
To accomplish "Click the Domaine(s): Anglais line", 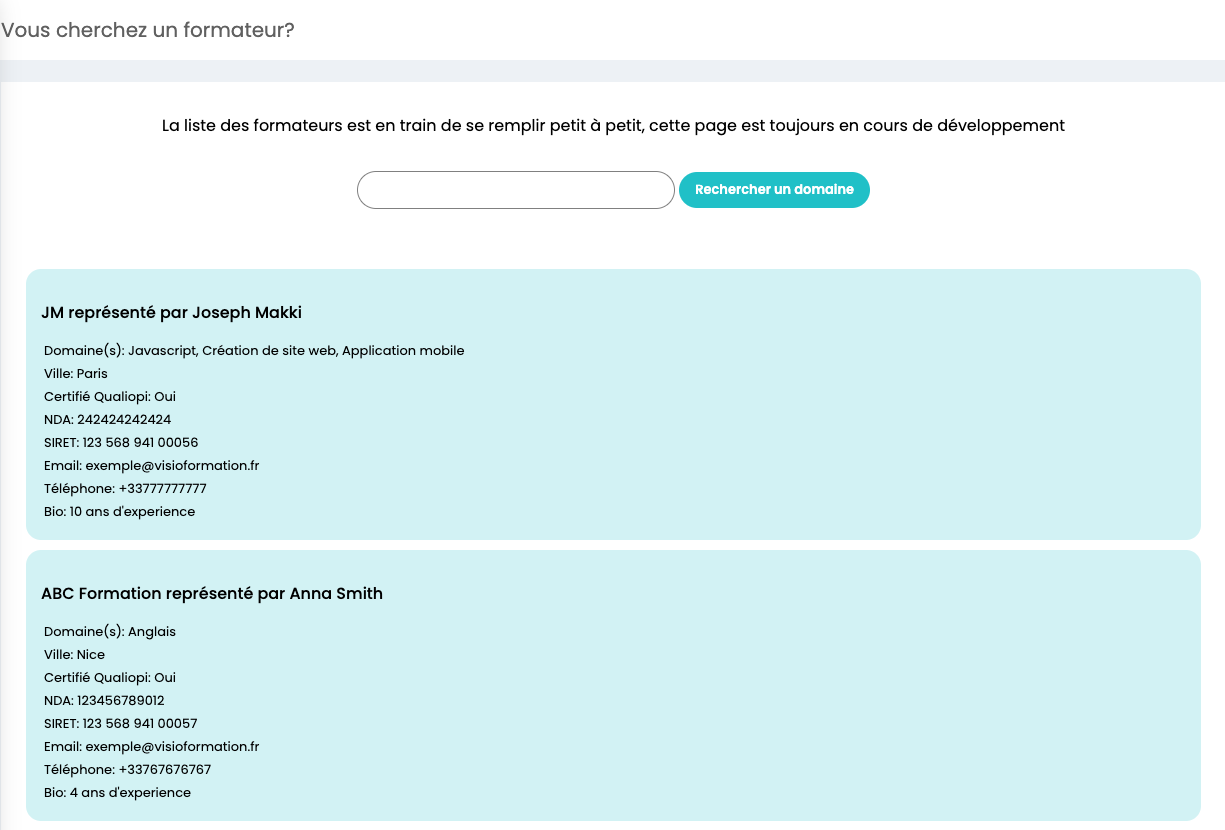I will (110, 632).
